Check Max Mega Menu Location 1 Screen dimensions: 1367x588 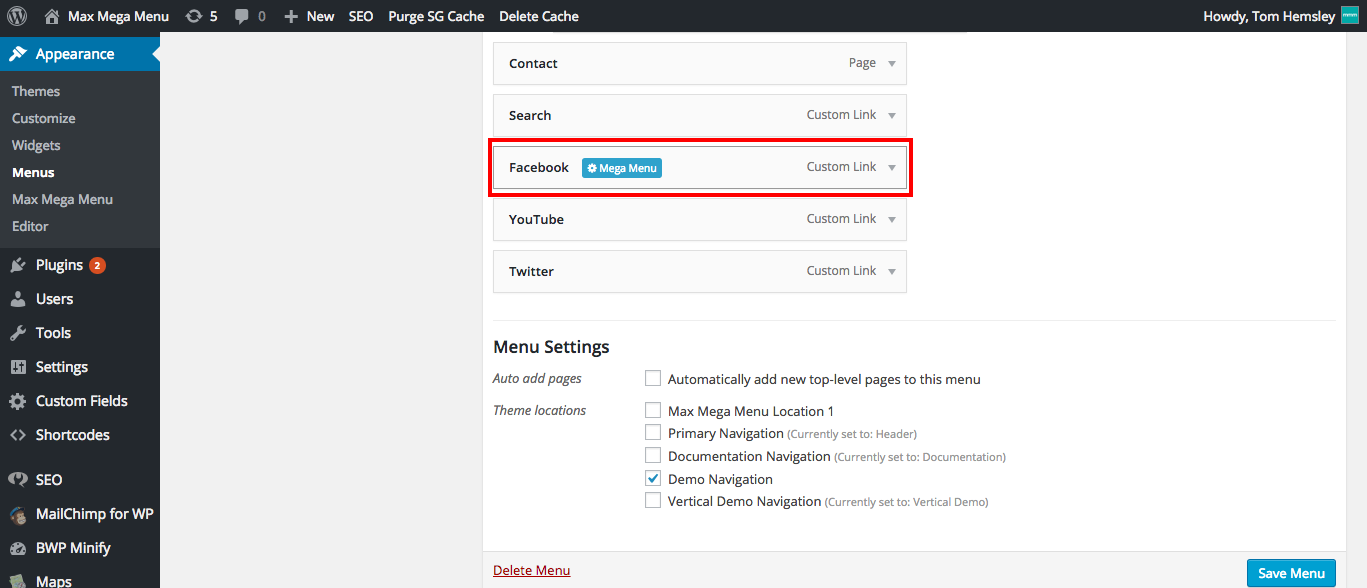tap(653, 410)
